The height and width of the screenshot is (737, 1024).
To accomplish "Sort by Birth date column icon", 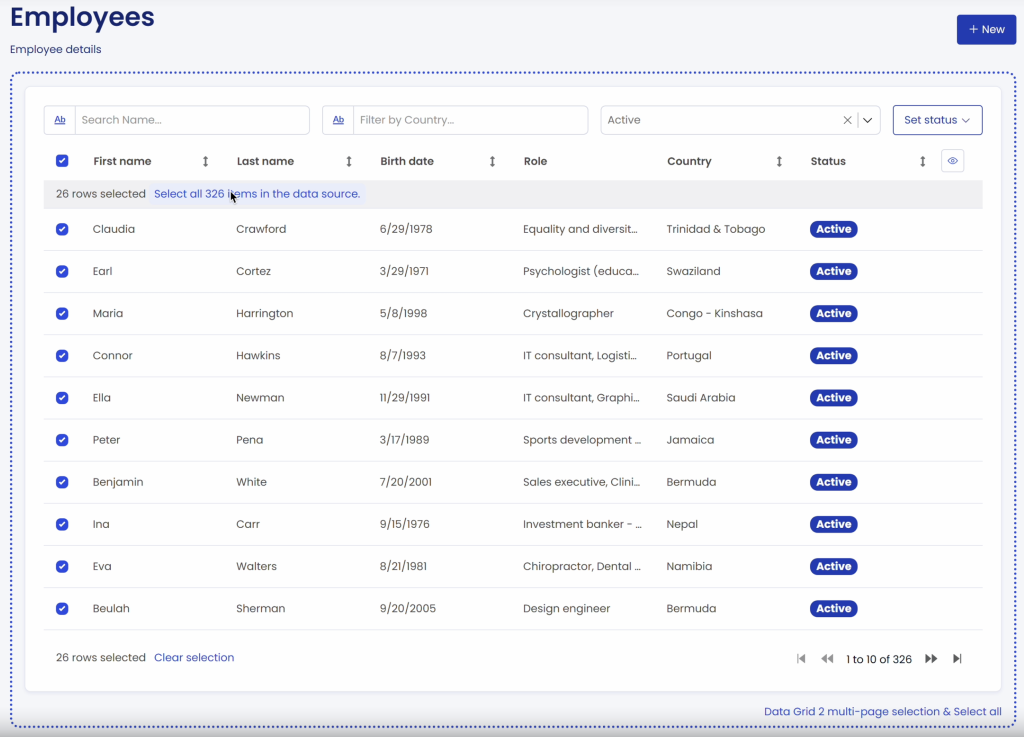I will 492,161.
